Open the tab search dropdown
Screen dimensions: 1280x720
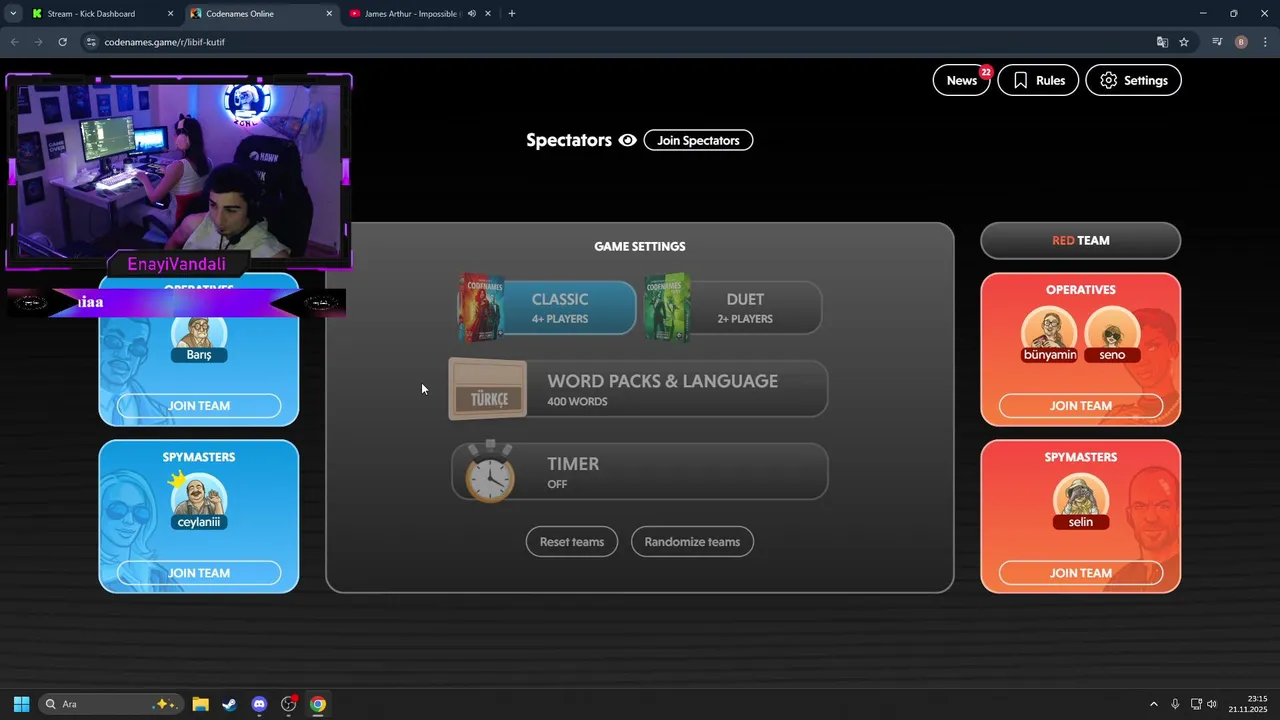[13, 14]
